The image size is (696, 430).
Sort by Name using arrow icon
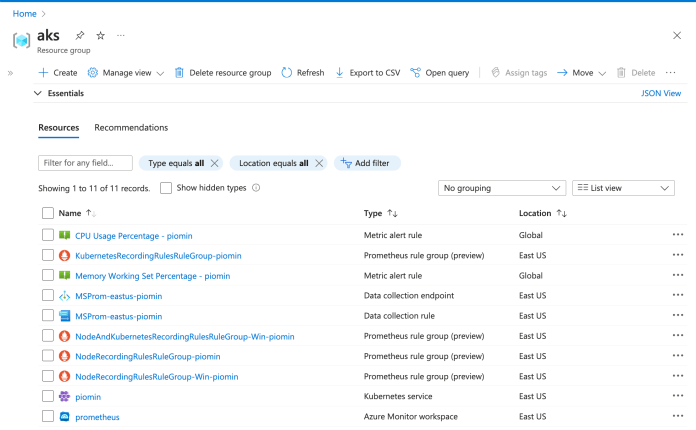pos(91,213)
